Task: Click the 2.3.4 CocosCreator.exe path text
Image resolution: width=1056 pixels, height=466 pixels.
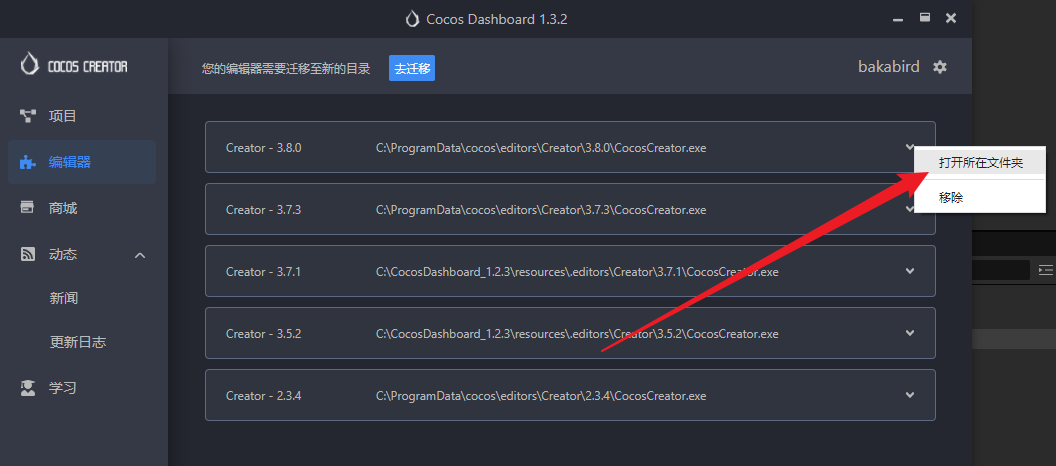Action: tap(541, 396)
